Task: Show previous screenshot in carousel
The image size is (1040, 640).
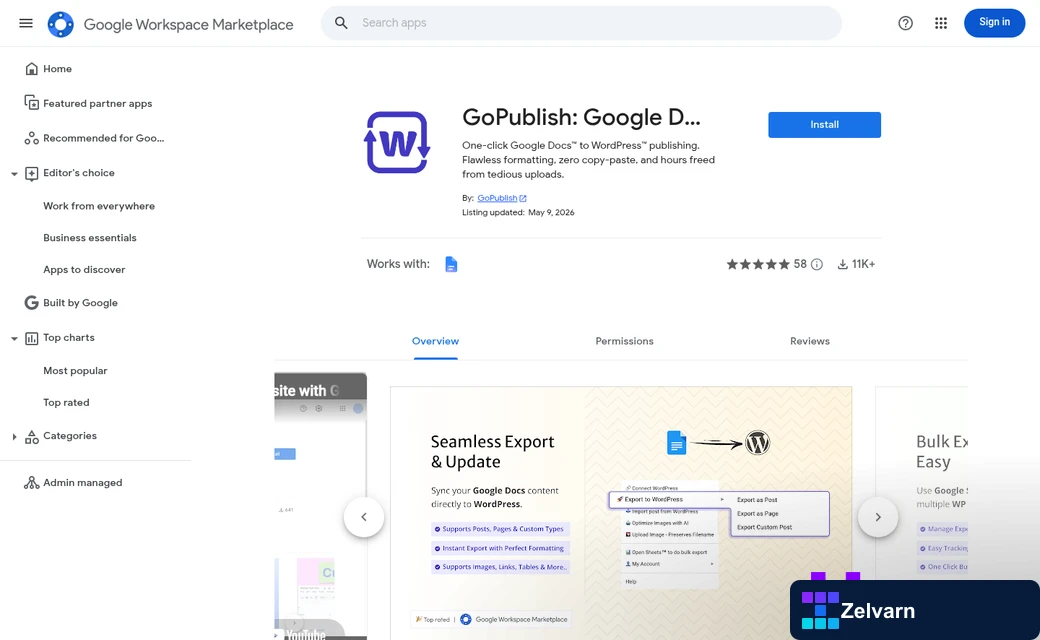Action: pos(363,517)
